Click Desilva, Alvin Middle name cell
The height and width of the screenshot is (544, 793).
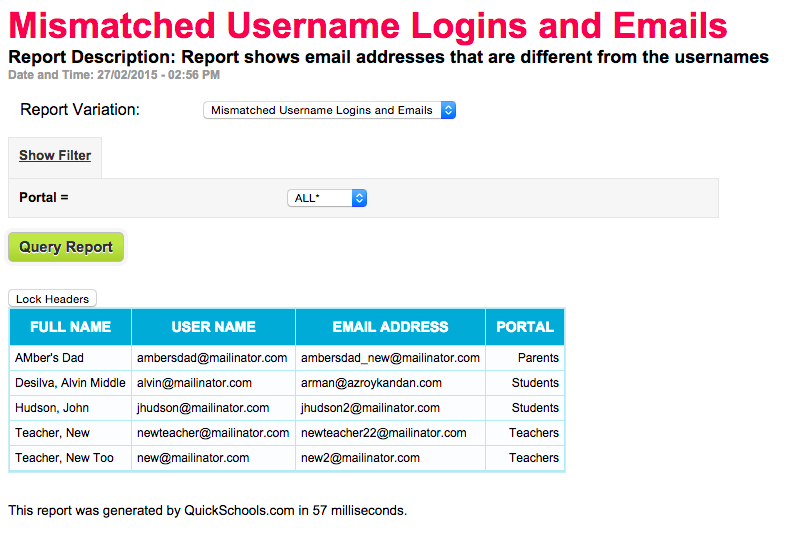point(70,383)
